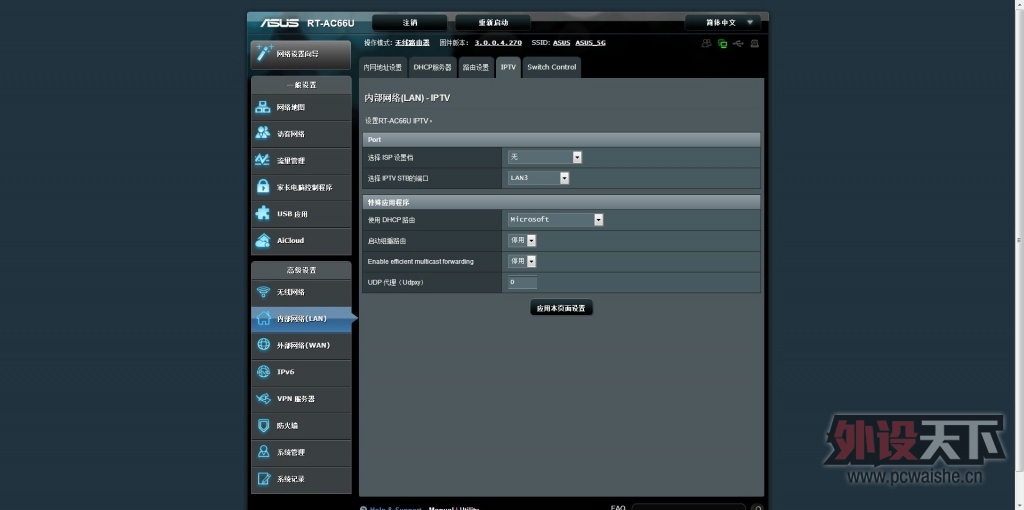Click the 特殊应用程序 section header

coord(561,202)
